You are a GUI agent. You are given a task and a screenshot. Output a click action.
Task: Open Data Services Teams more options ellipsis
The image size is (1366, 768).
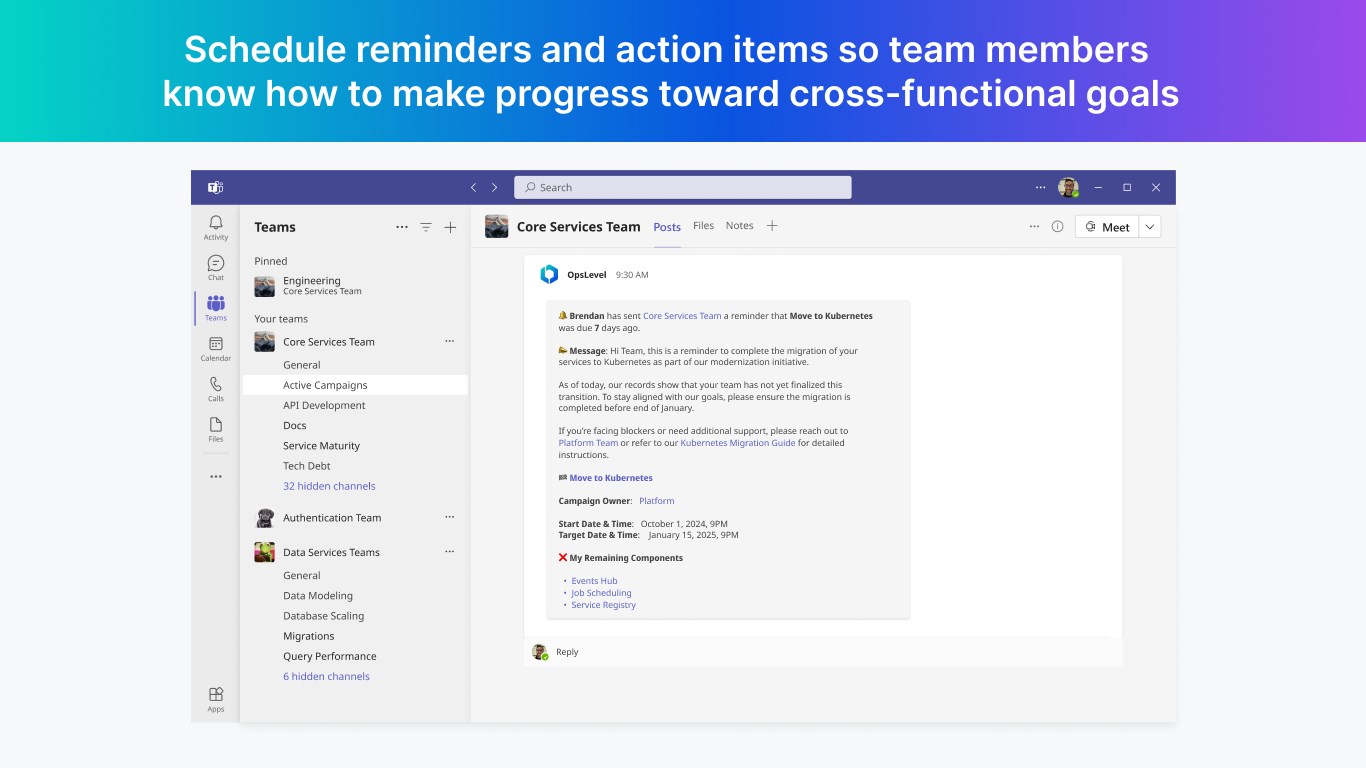(450, 551)
